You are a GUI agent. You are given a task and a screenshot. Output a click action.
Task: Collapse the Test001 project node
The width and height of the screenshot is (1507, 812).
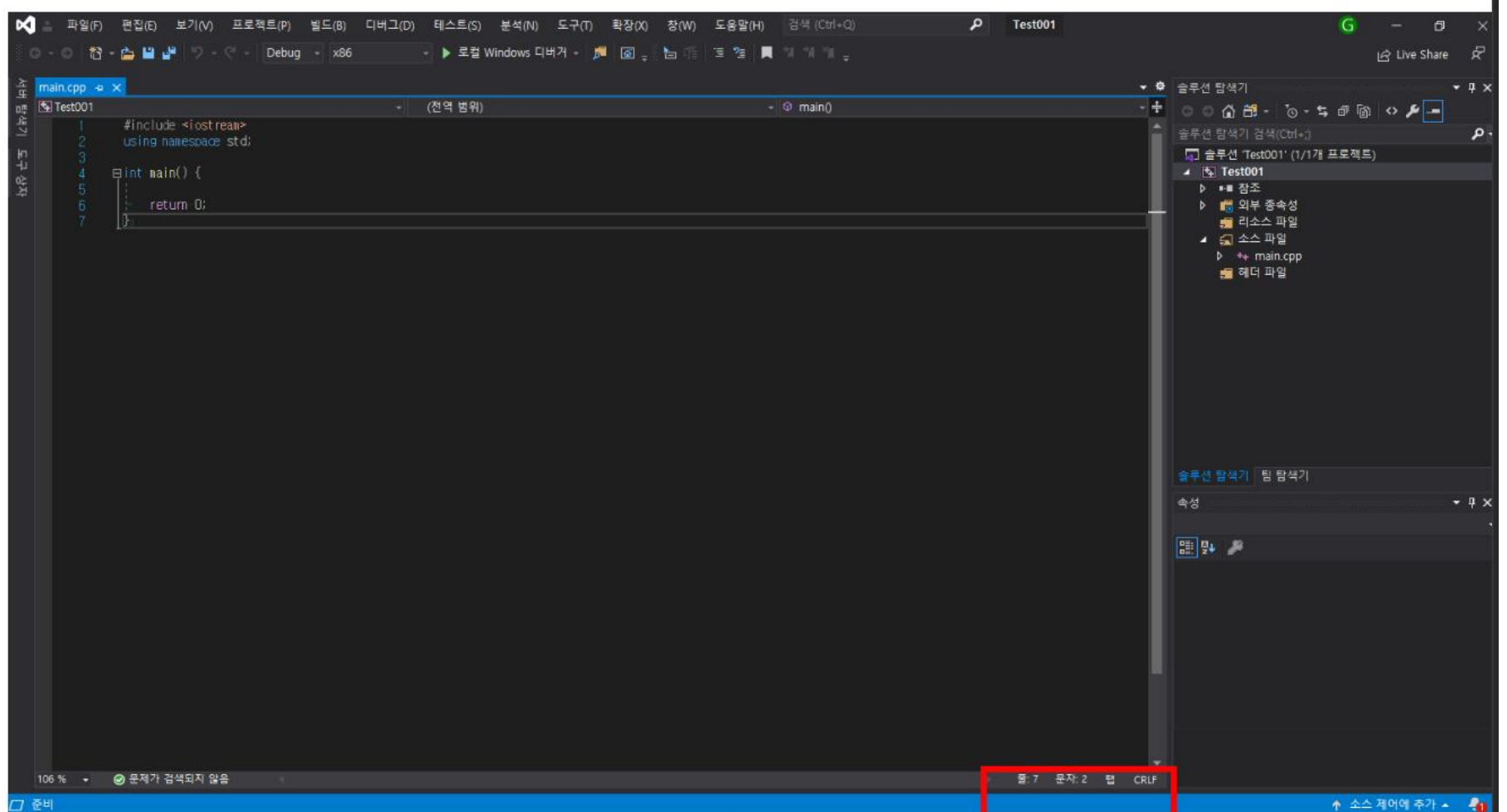click(x=1187, y=172)
